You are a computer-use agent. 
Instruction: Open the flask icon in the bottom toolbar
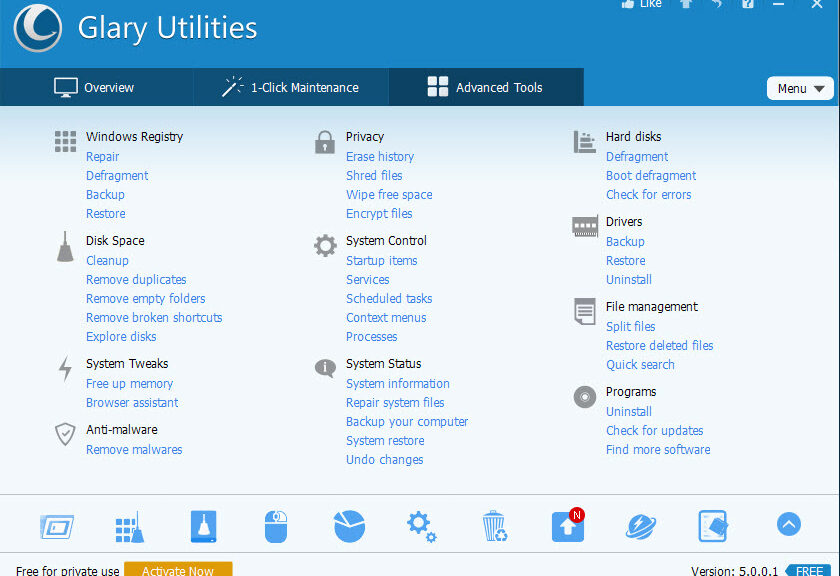pyautogui.click(x=203, y=525)
